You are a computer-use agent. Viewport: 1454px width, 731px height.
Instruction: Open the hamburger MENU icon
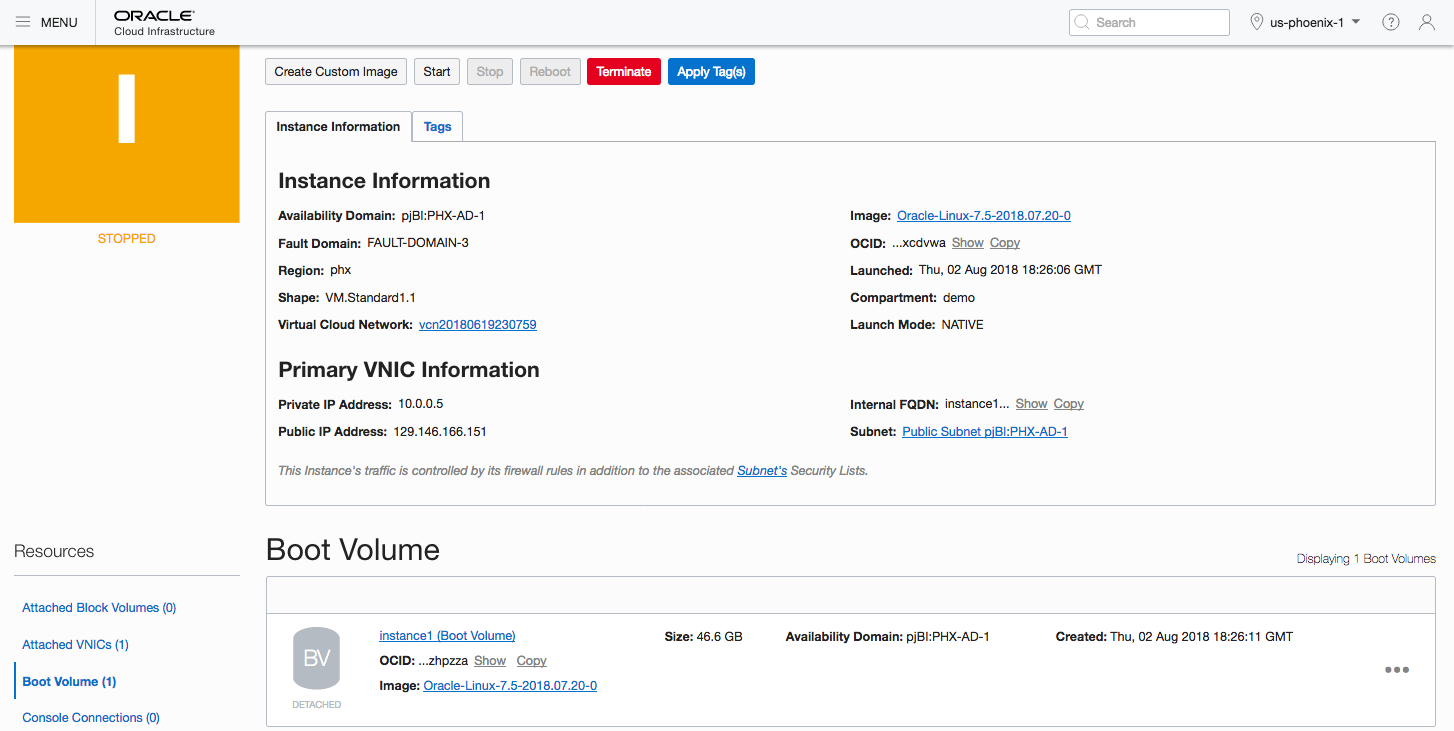[x=23, y=22]
